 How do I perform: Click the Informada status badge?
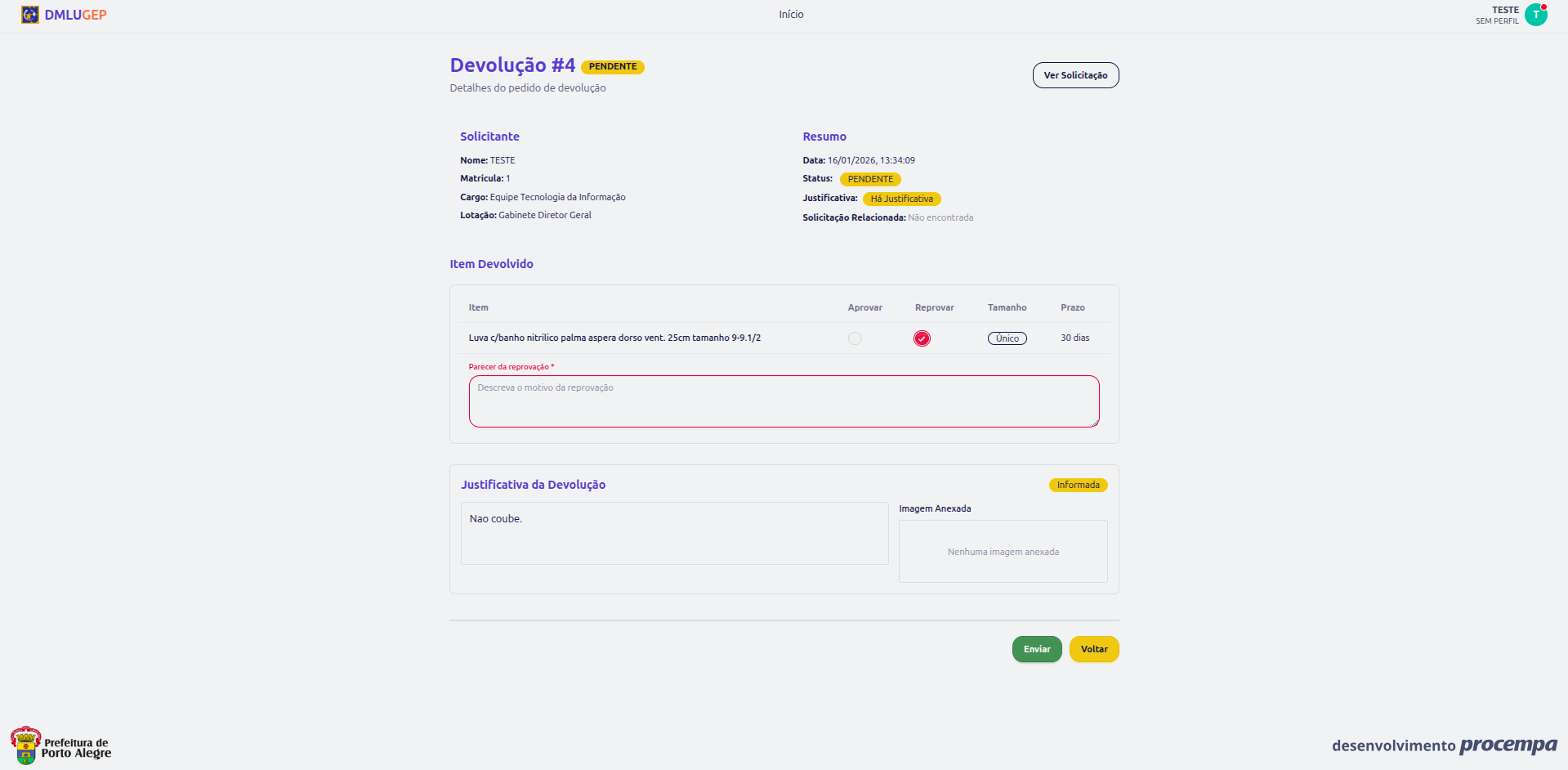(1078, 485)
